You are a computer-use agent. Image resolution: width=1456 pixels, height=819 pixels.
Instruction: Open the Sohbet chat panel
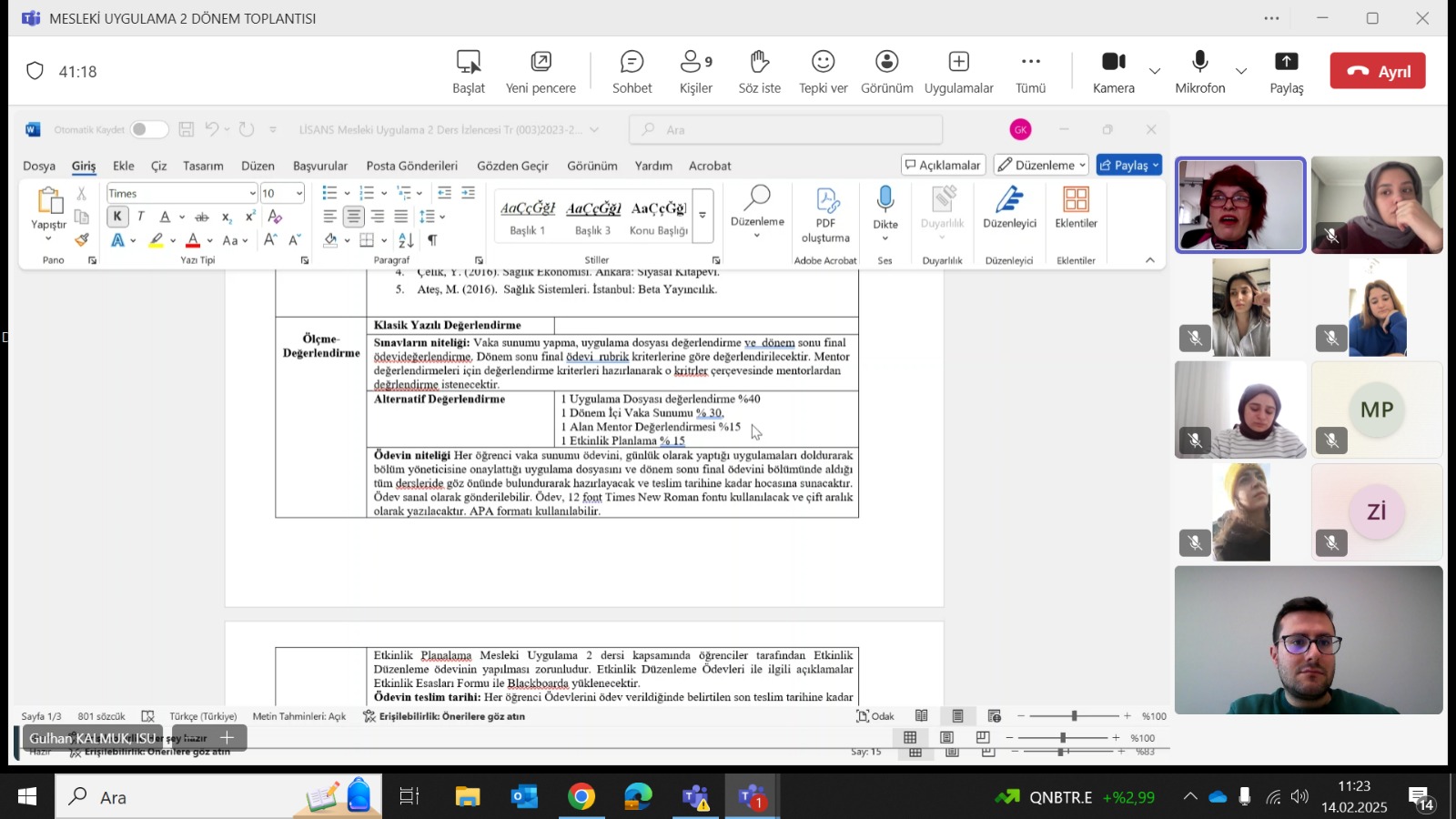[x=632, y=71]
